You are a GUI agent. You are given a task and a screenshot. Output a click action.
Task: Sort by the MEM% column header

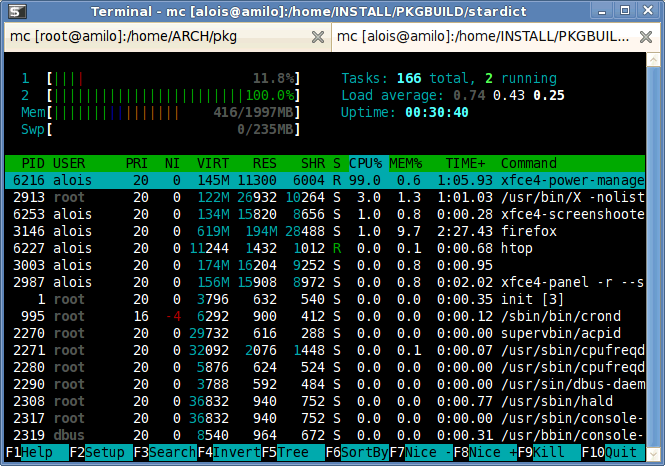405,163
